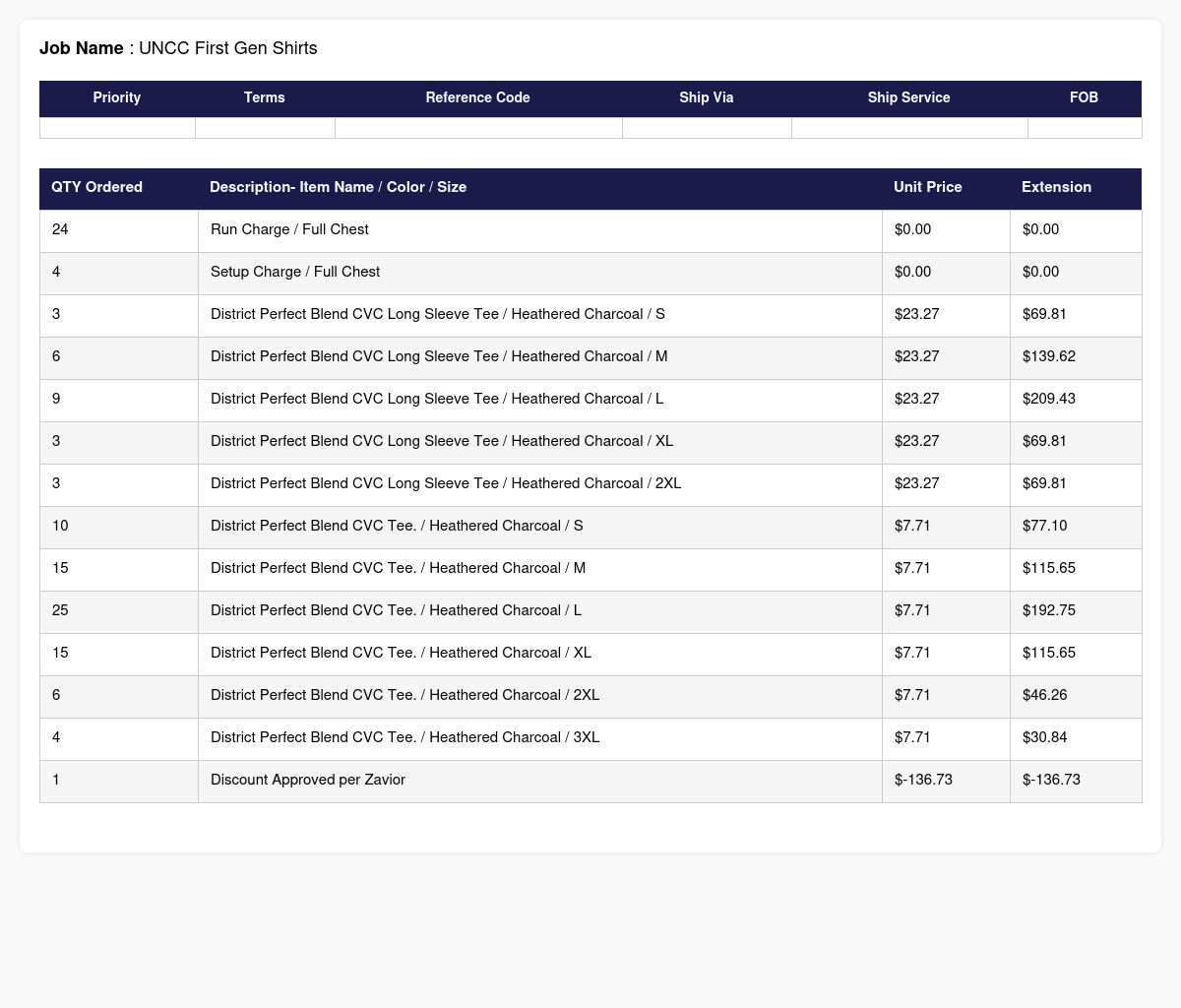The width and height of the screenshot is (1181, 1008).
Task: Select CVC Tee. Heathered Charcoal / XL description
Action: click(401, 653)
